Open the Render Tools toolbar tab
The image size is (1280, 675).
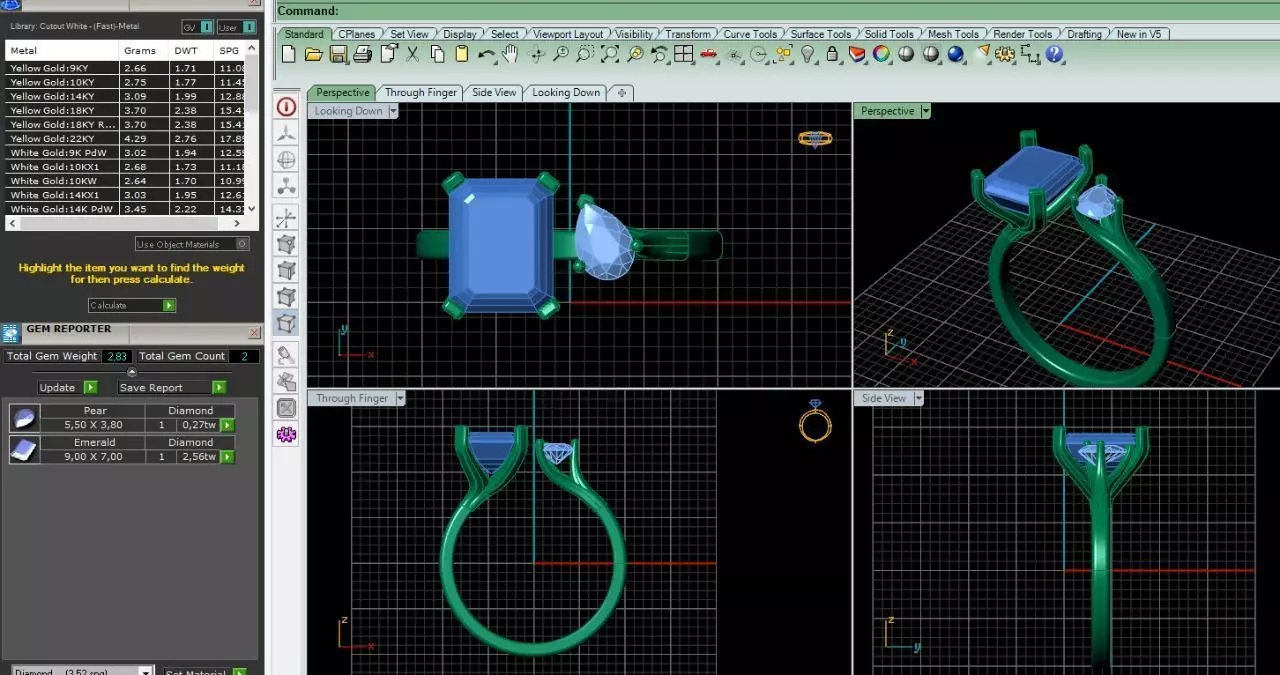pyautogui.click(x=1024, y=34)
